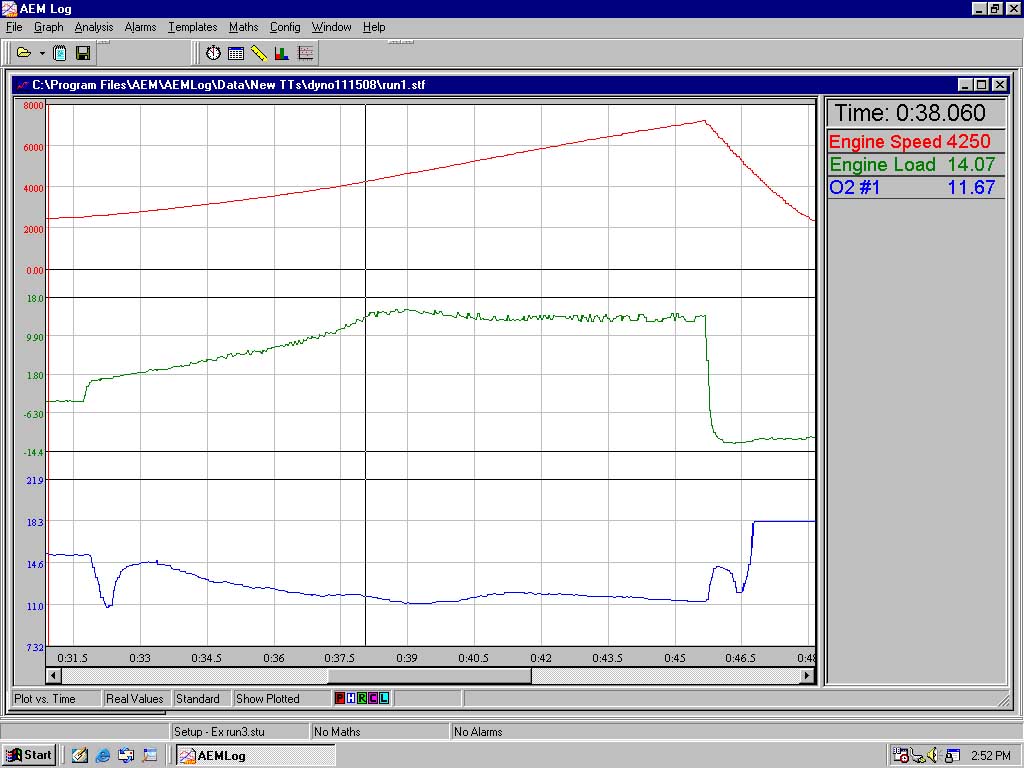Click the stopwatch toolbar icon

(x=213, y=53)
